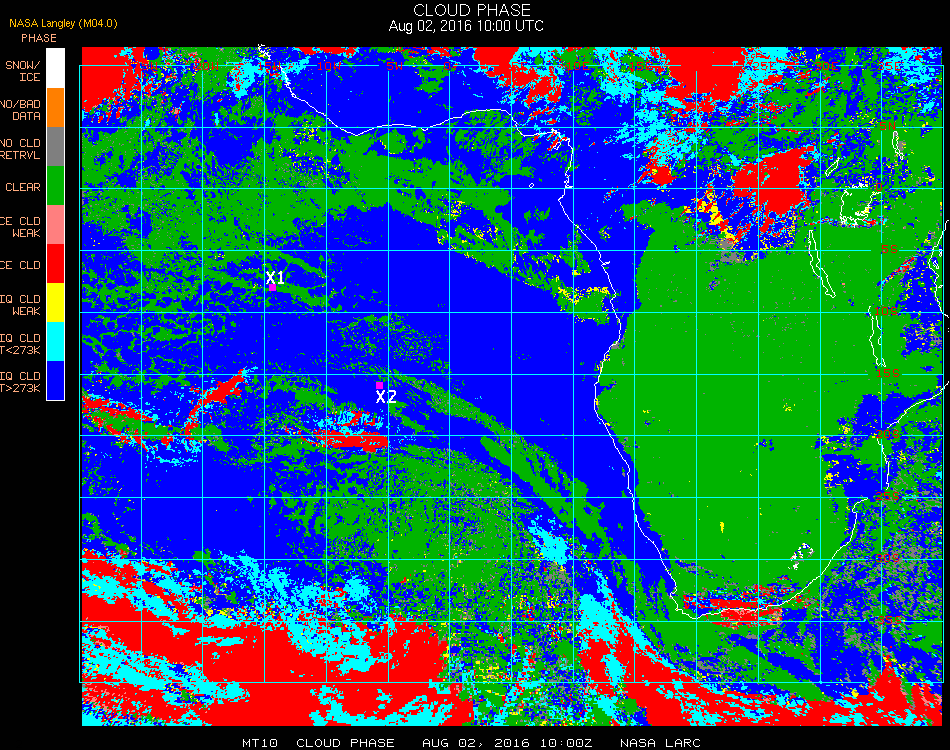The width and height of the screenshot is (950, 750).
Task: Click the MT10 CLOUD PHASE footer caption
Action: tap(318, 743)
